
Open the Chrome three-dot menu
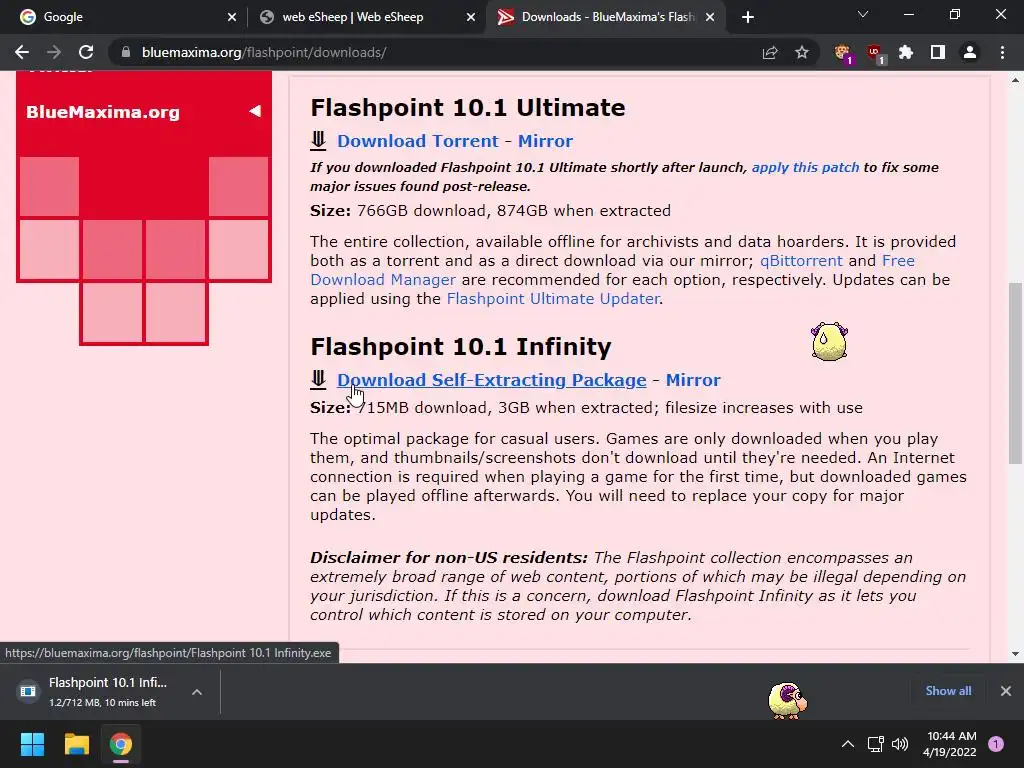point(1002,52)
